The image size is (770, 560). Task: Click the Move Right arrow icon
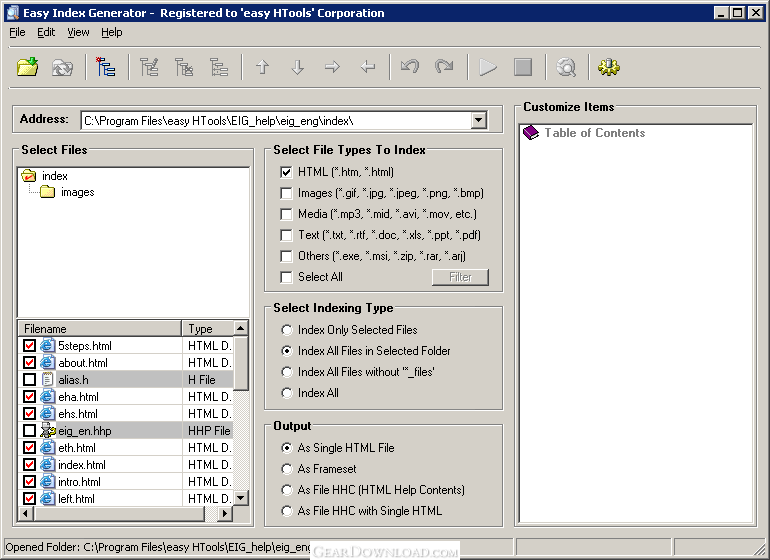[332, 67]
